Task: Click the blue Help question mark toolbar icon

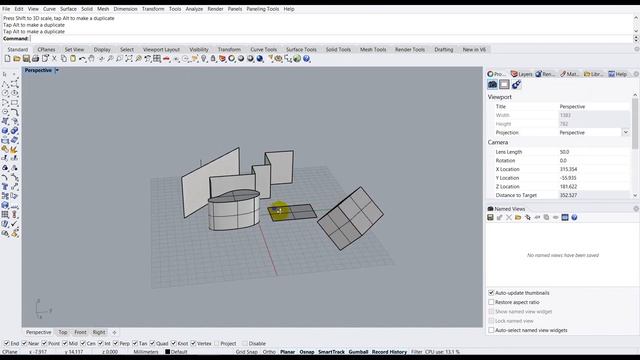Action: tap(307, 59)
